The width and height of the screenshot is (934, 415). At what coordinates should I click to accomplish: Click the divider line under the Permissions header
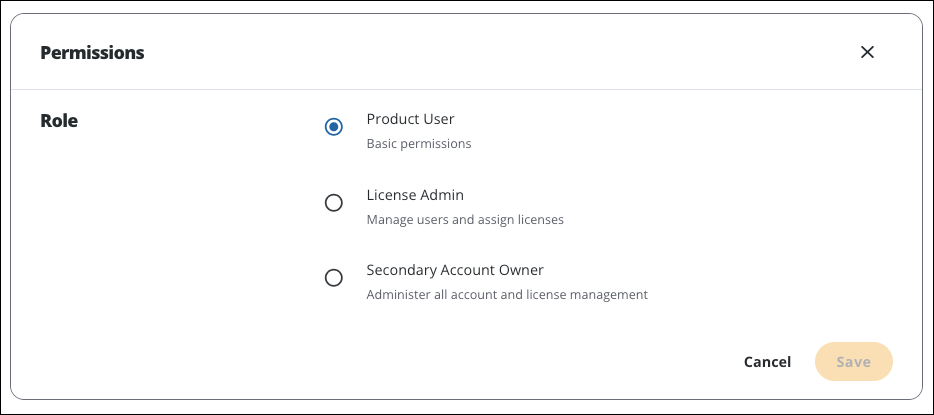click(x=466, y=90)
